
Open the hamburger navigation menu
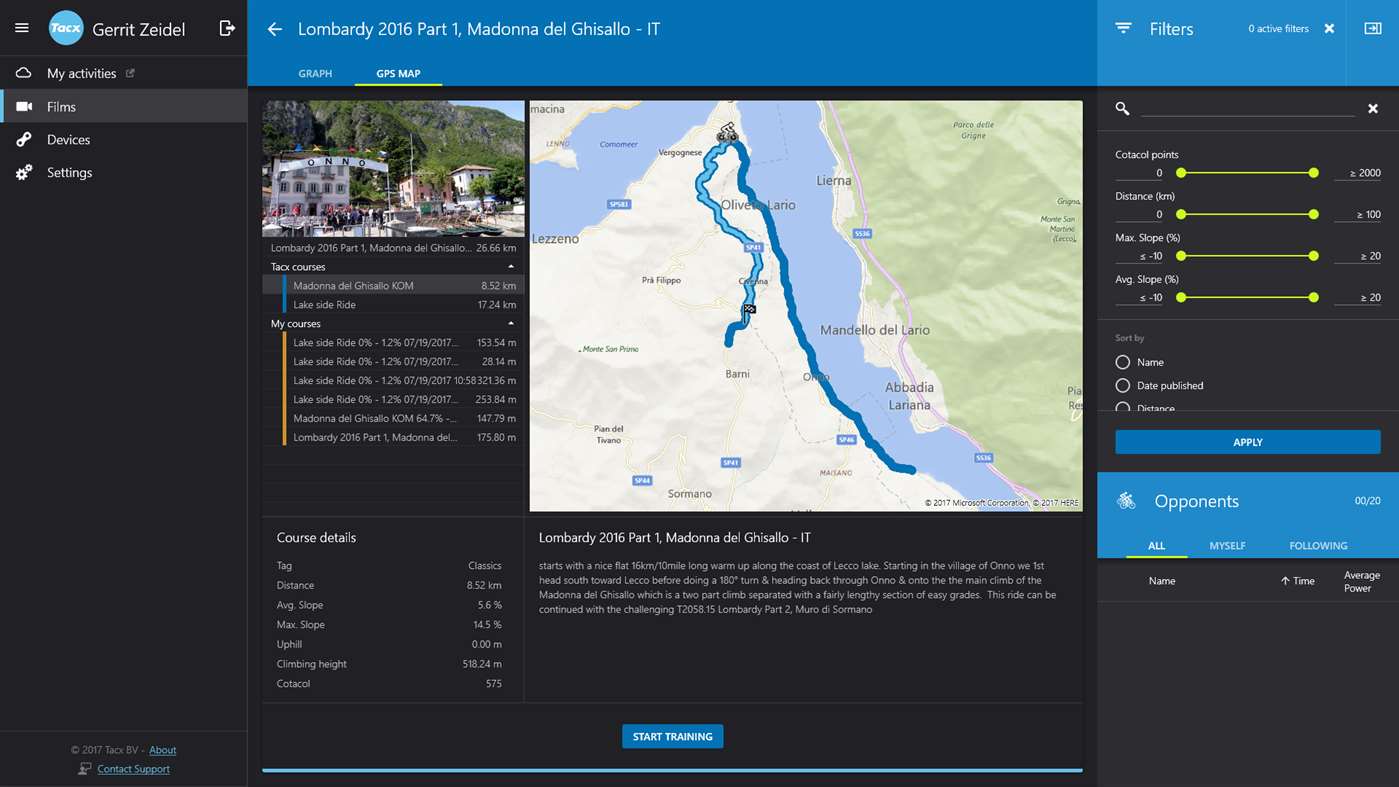tap(21, 27)
